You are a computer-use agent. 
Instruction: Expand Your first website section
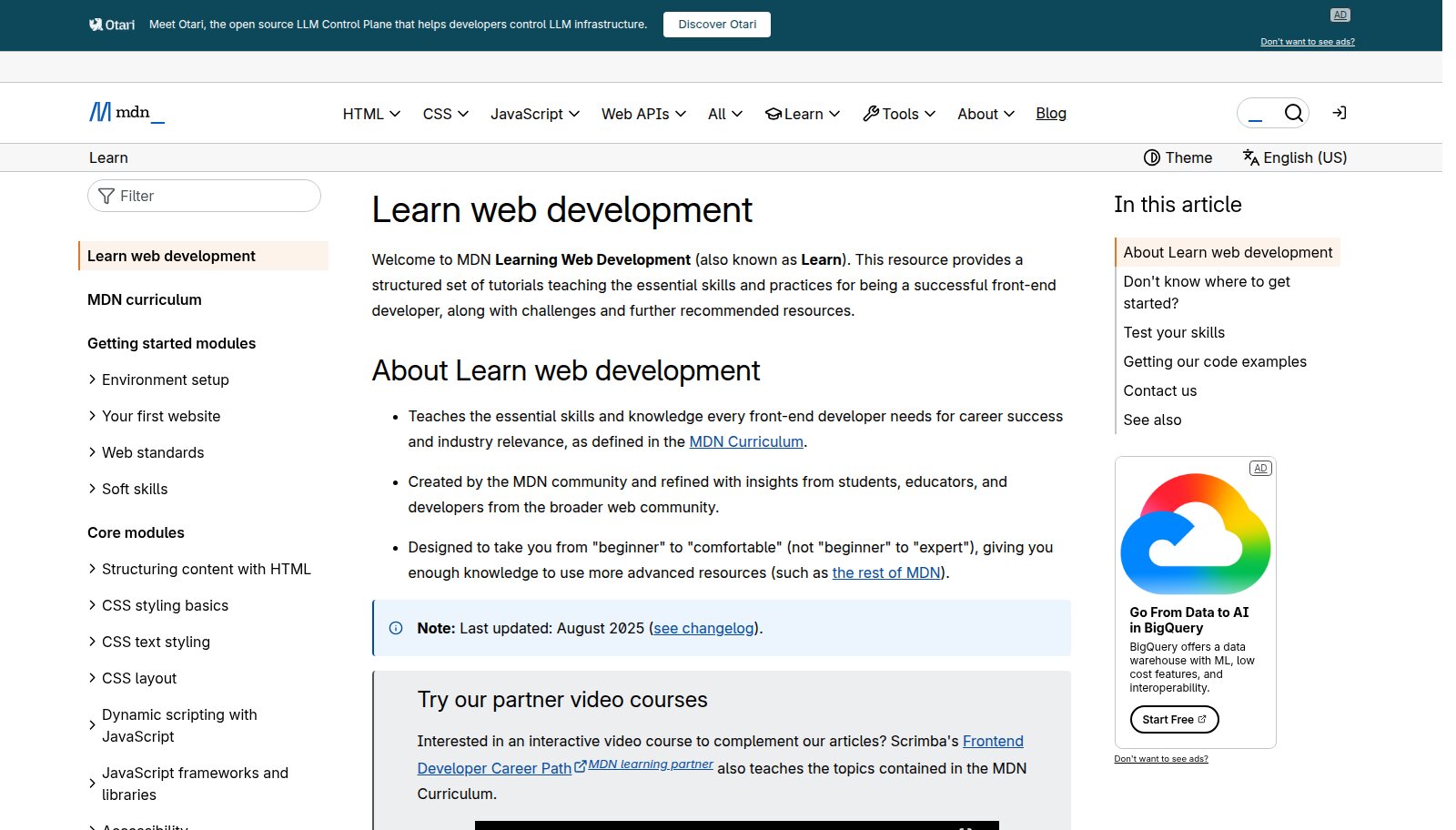tap(154, 416)
